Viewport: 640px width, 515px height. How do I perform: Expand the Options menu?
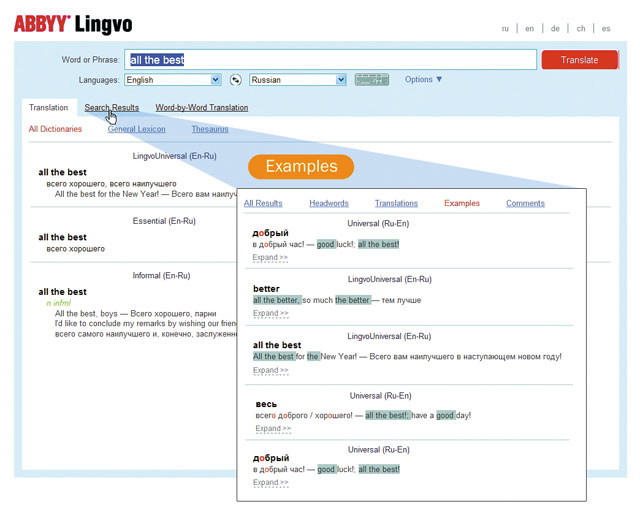[x=423, y=79]
